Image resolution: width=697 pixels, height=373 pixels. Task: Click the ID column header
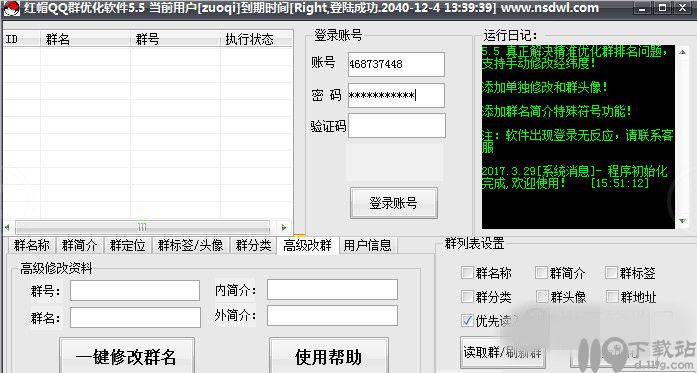click(x=22, y=39)
